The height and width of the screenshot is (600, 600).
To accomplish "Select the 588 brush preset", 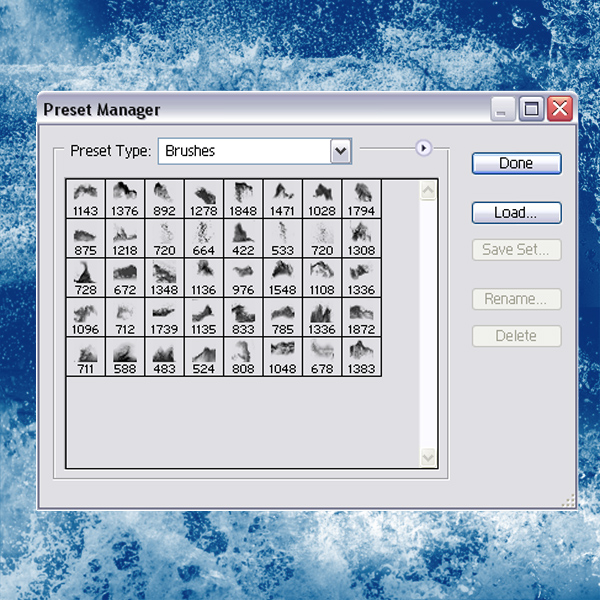I will (x=125, y=357).
